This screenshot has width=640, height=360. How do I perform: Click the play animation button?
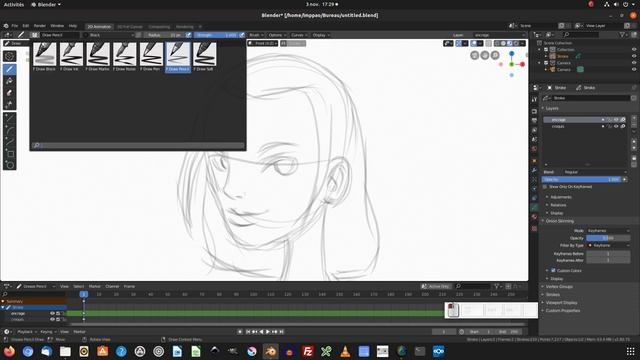268,332
